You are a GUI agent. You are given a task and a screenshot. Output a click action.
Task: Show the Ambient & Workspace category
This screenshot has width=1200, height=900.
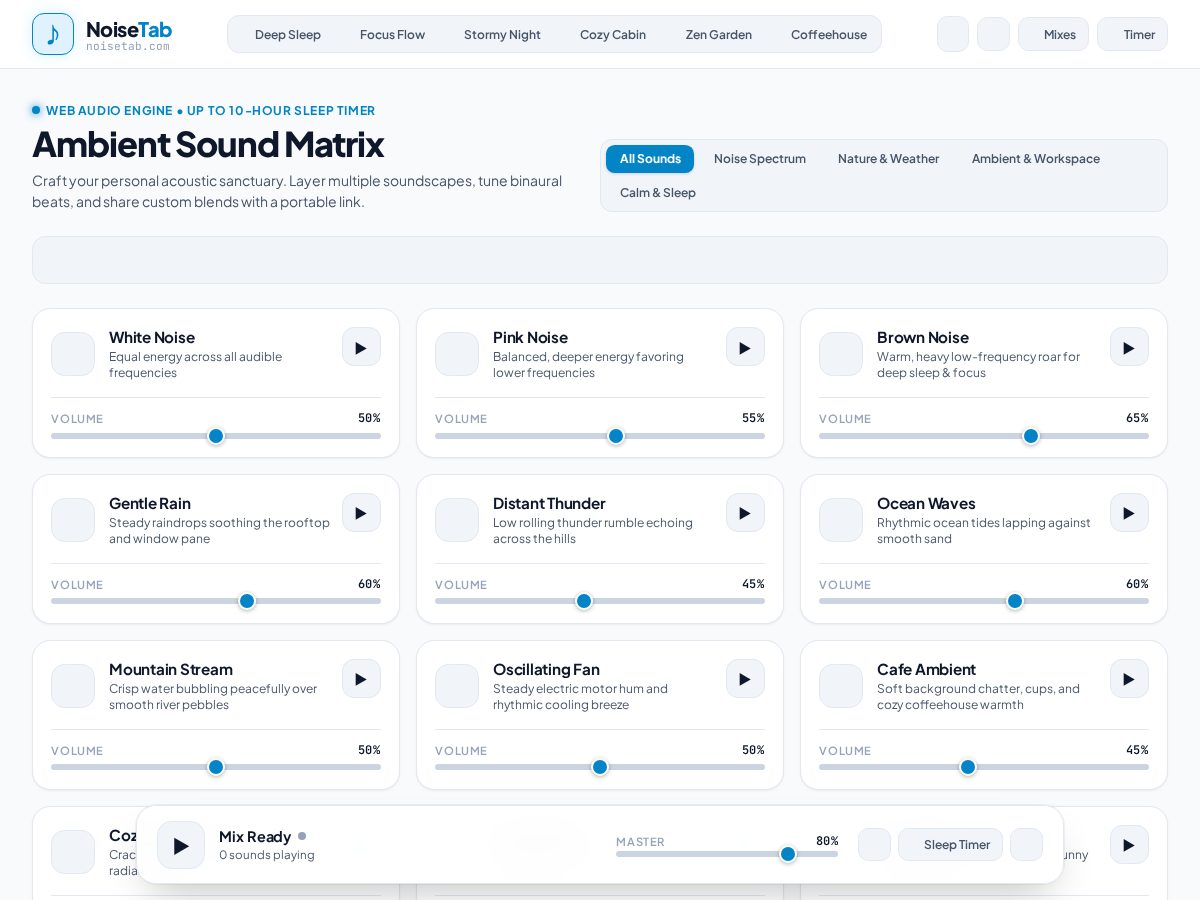(1036, 159)
